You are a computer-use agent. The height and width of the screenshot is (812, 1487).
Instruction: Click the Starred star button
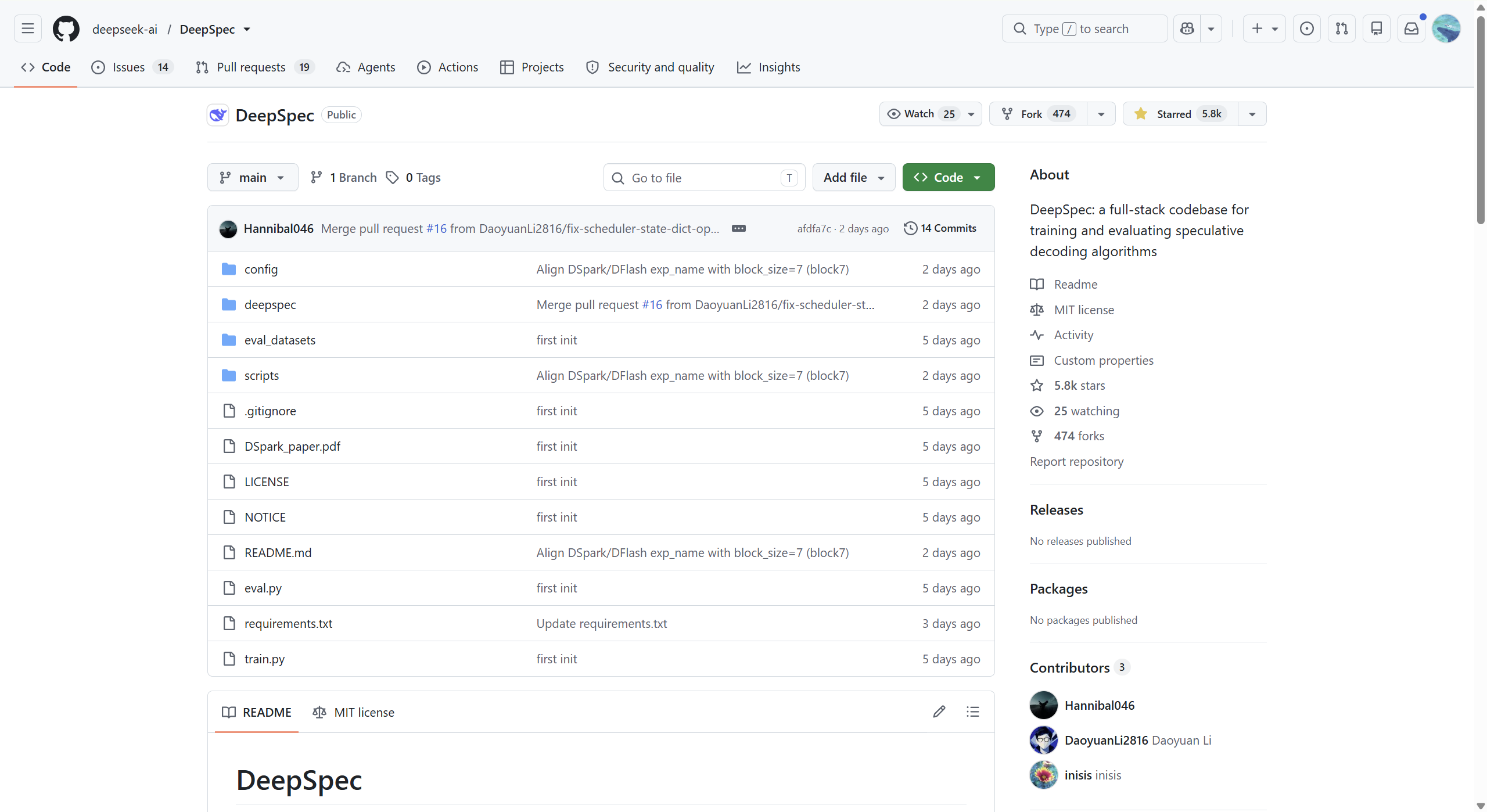click(x=1180, y=114)
